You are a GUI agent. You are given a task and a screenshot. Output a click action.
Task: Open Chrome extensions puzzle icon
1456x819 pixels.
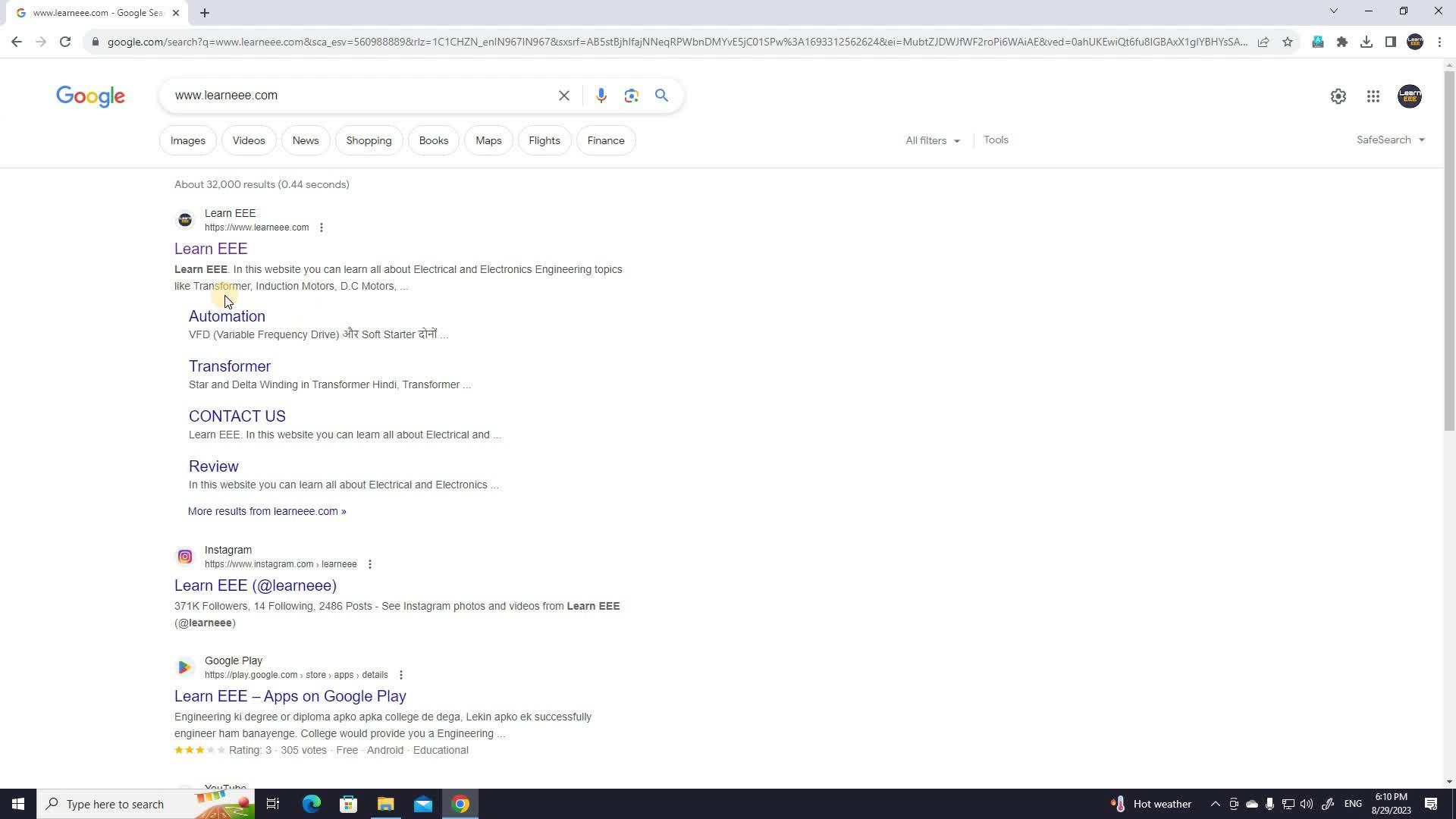(1342, 42)
